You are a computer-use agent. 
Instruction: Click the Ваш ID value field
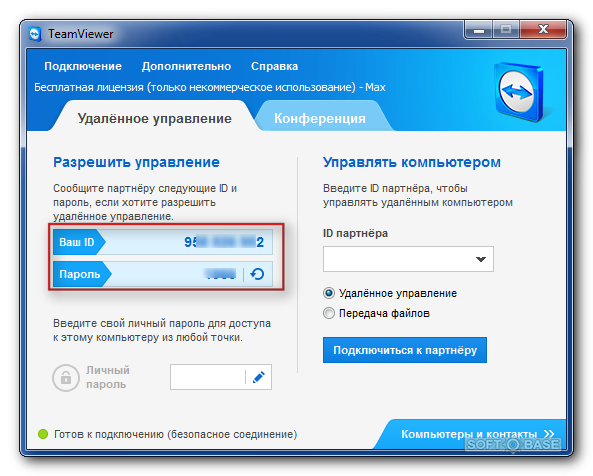[x=163, y=242]
